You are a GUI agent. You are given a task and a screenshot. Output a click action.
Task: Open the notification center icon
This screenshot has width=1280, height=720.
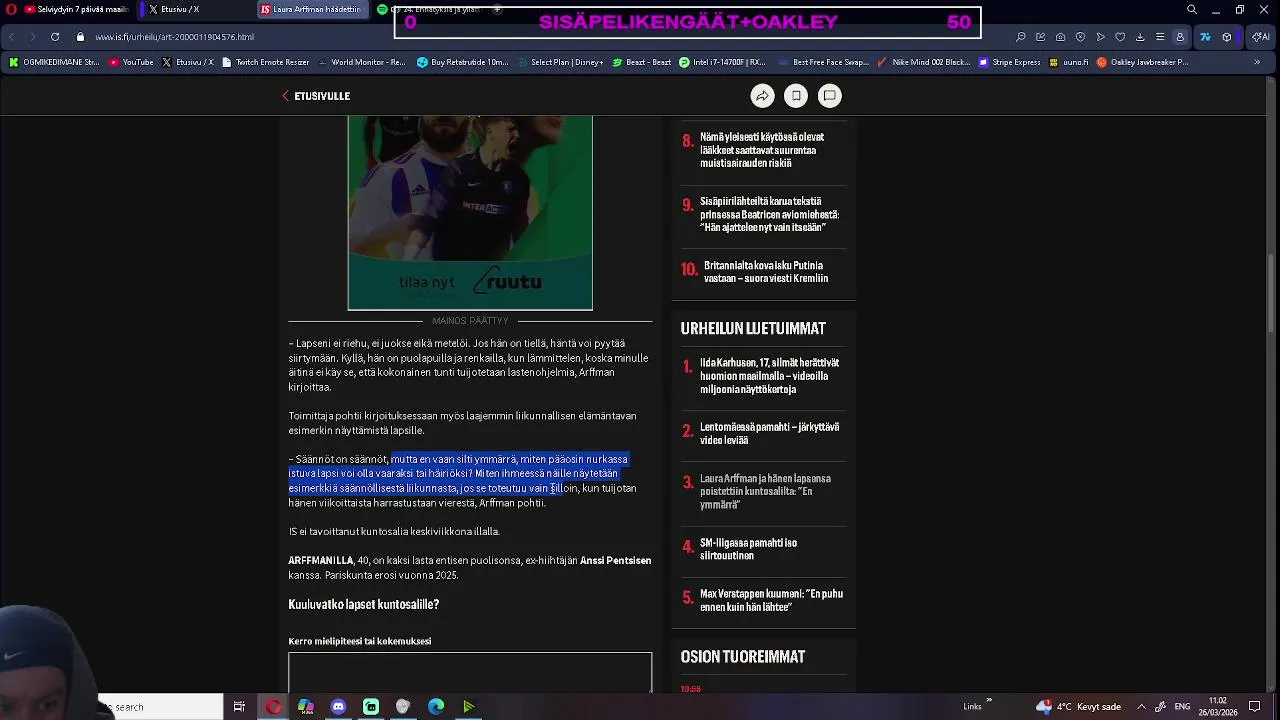coord(1254,707)
